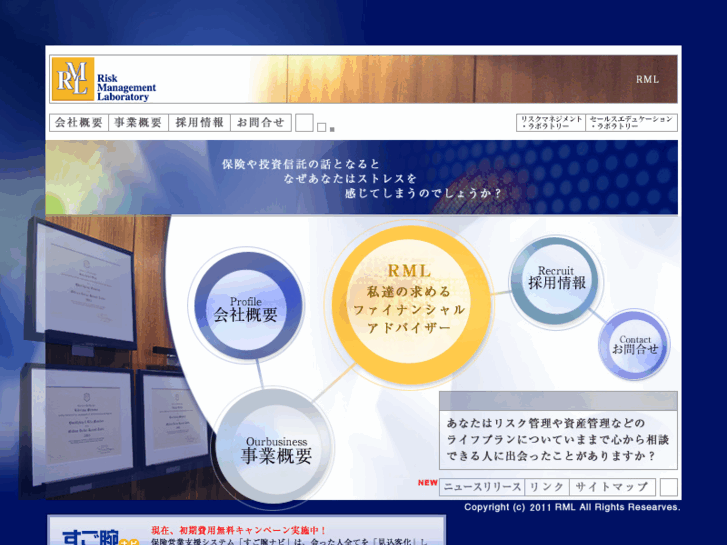The width and height of the screenshot is (727, 545).
Task: Click the NEW badge beside ニュースリリース
Action: tap(427, 482)
